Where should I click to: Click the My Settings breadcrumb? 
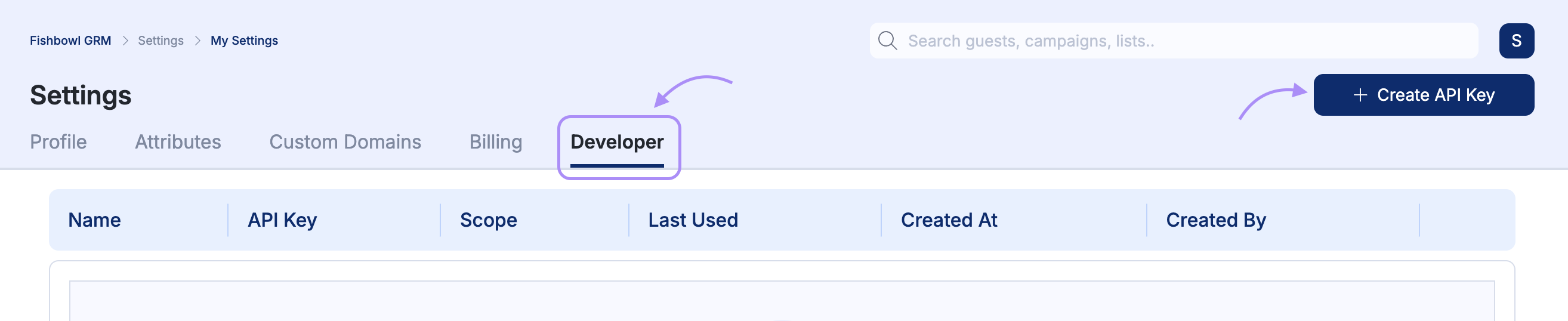click(x=244, y=41)
